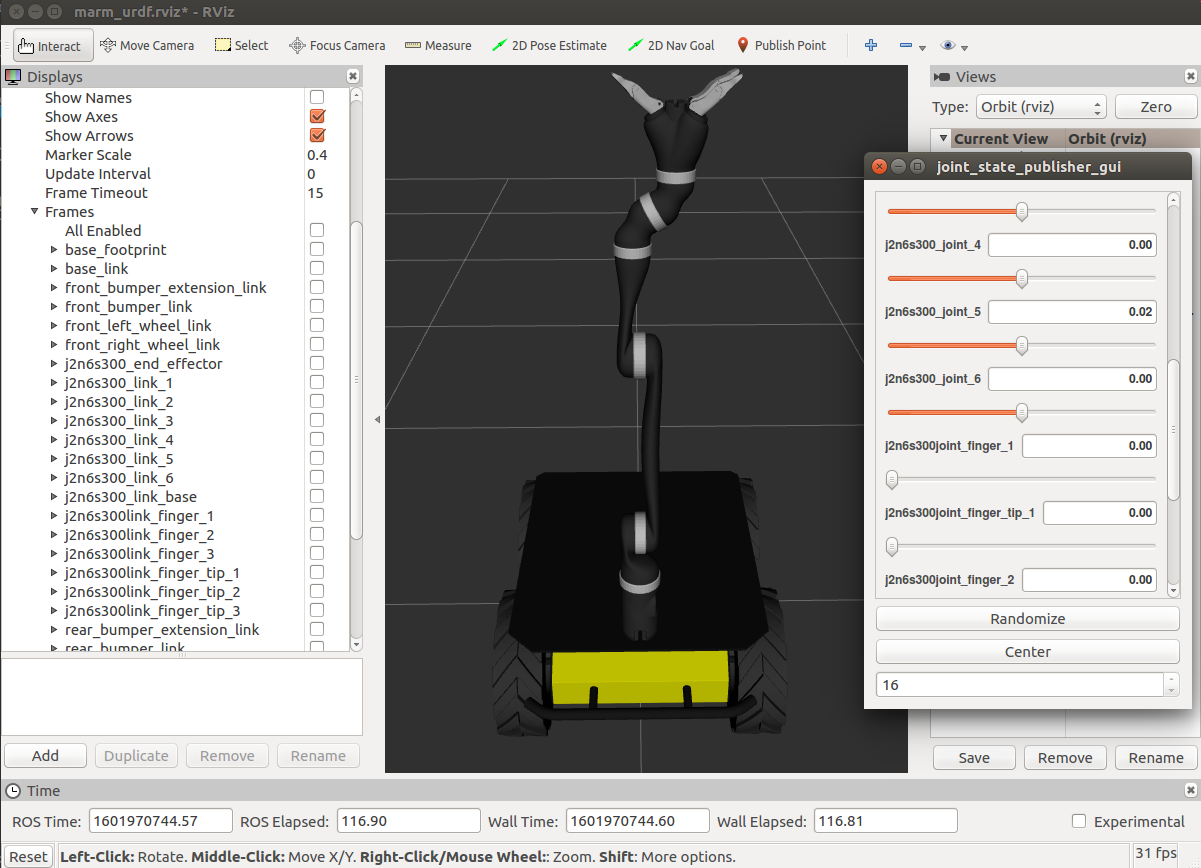The height and width of the screenshot is (868, 1201).
Task: Click the Displays panel monitor icon
Action: (x=13, y=77)
